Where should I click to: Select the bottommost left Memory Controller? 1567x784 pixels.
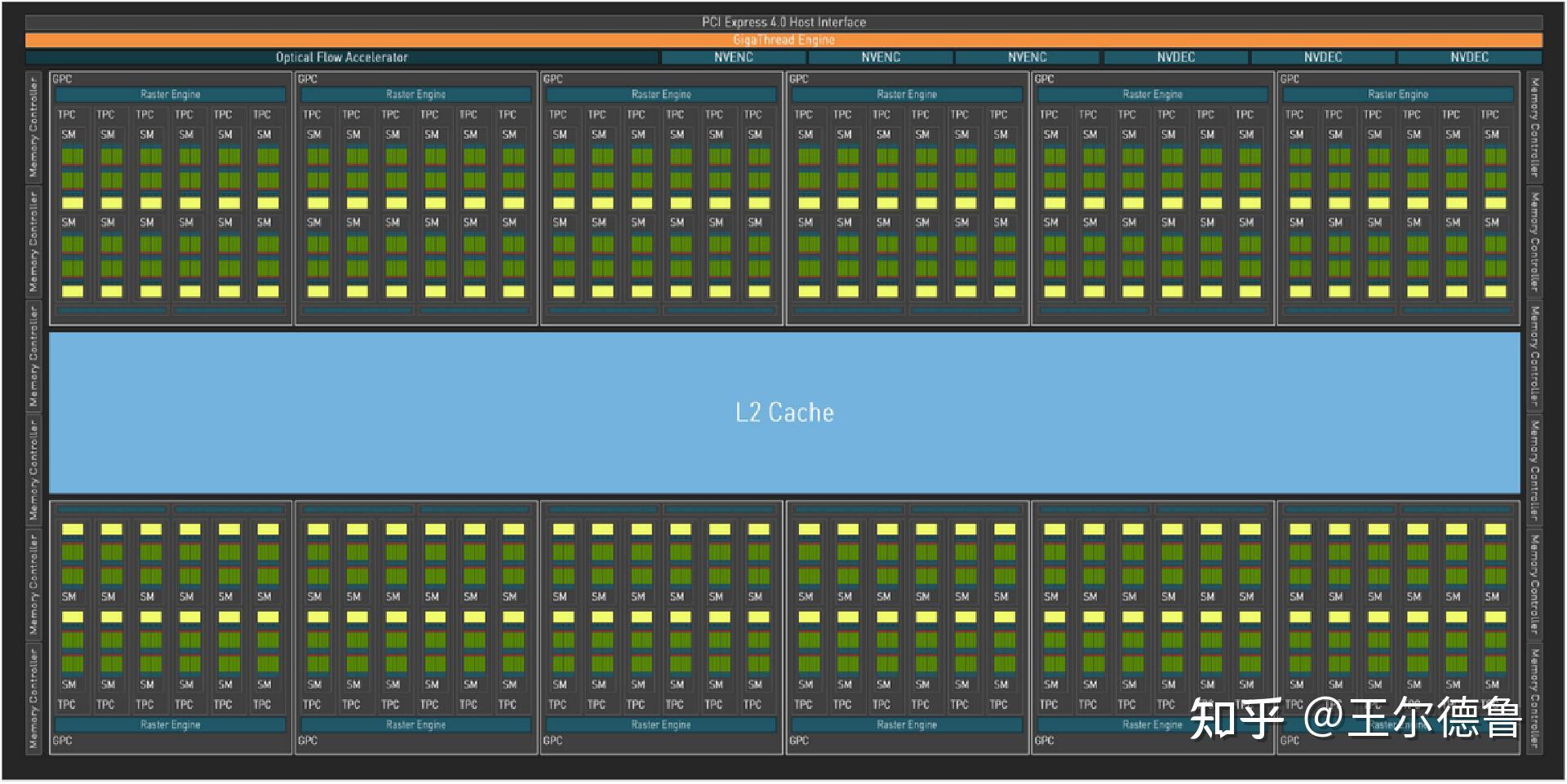[x=33, y=698]
